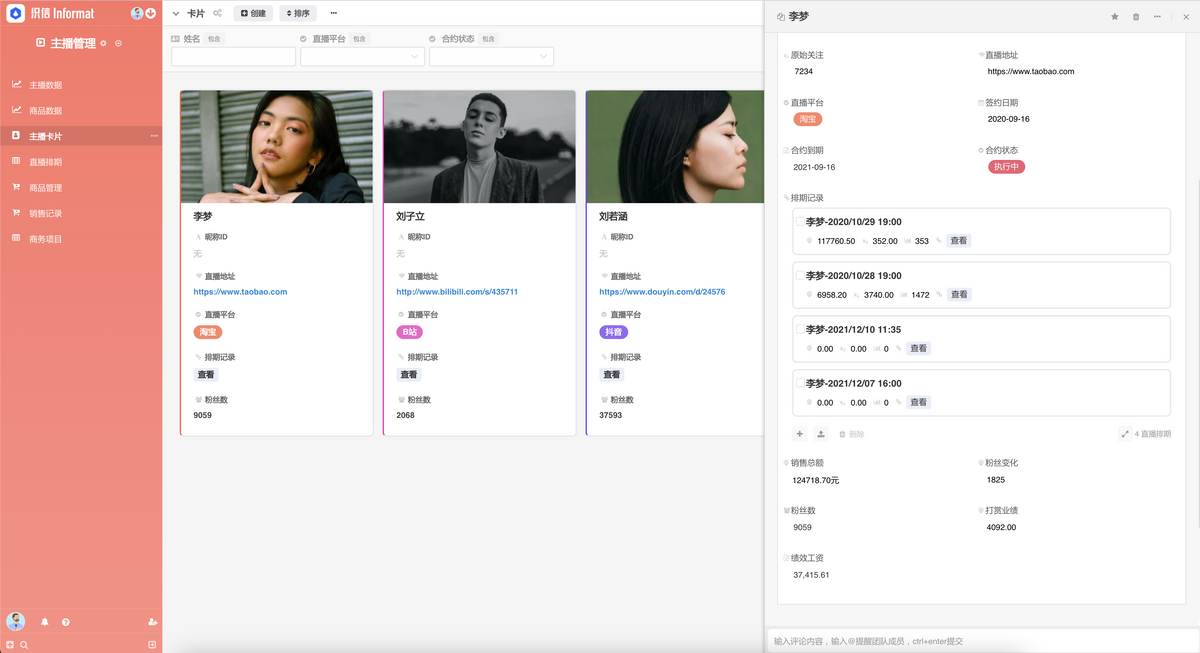Open the 直播平台 filter dropdown
Image resolution: width=1200 pixels, height=653 pixels.
pos(362,57)
